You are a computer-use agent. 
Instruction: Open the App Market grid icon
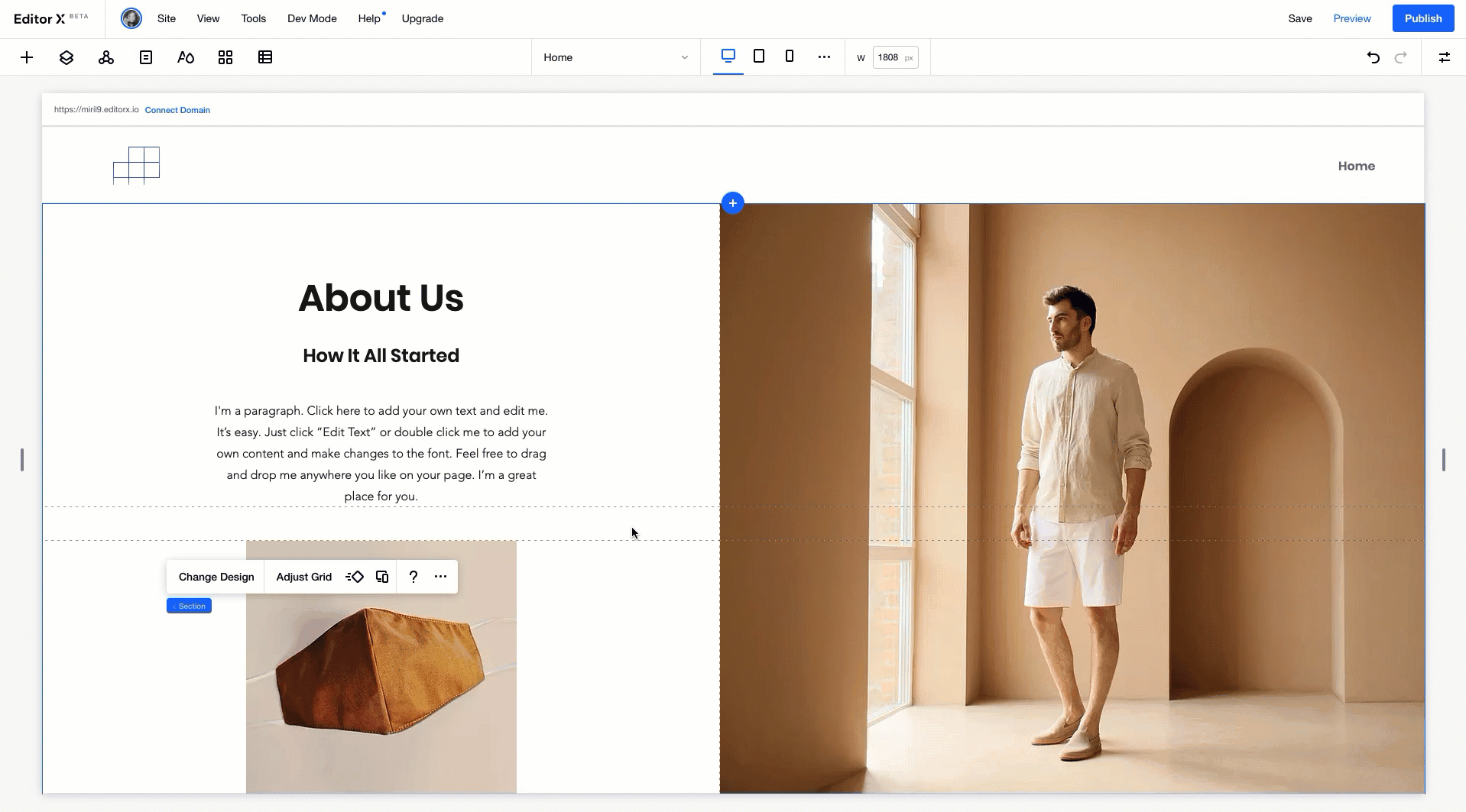pyautogui.click(x=225, y=57)
